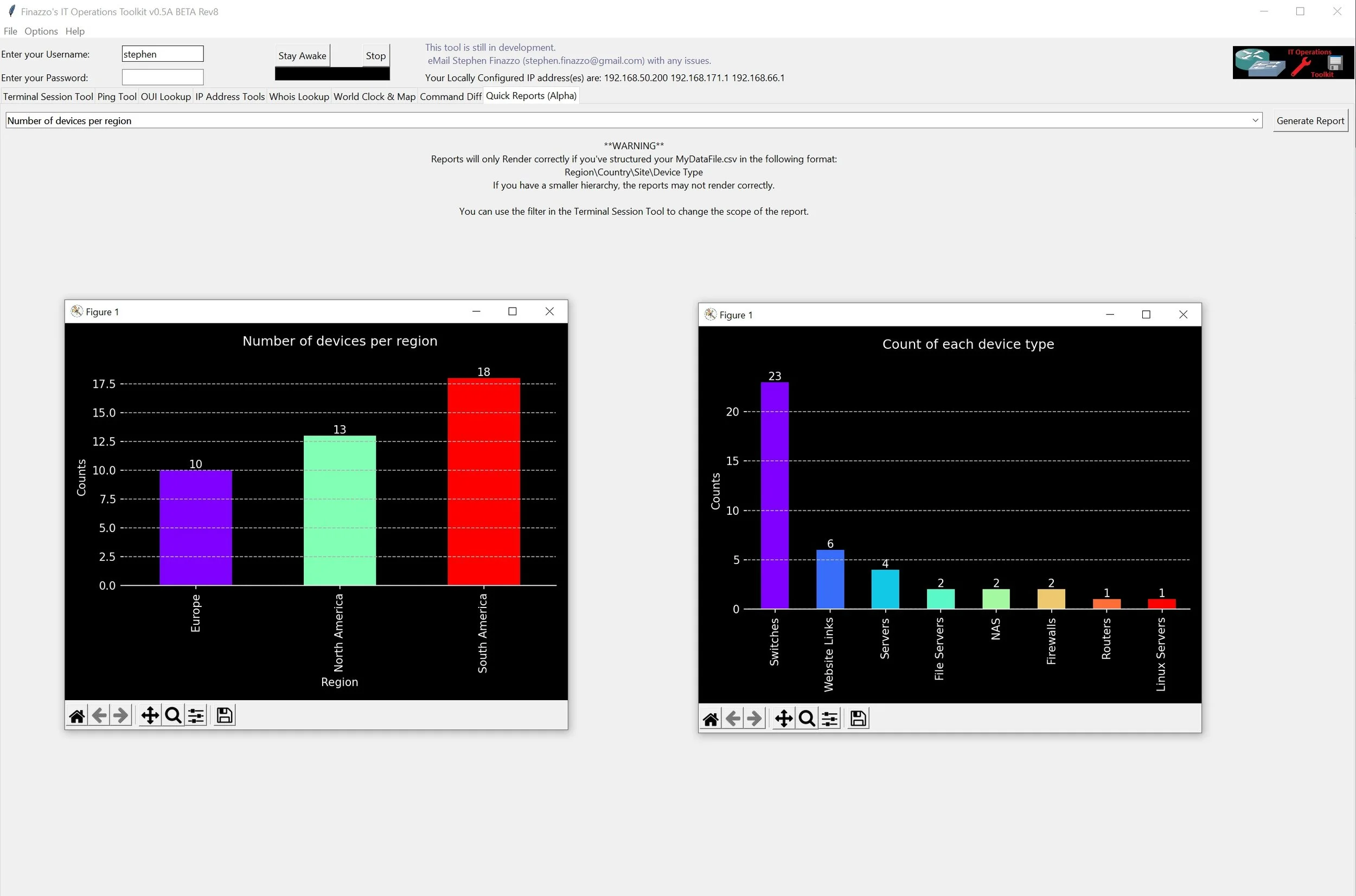Click Back arrow in left figure toolbar
Image resolution: width=1356 pixels, height=896 pixels.
(x=99, y=715)
